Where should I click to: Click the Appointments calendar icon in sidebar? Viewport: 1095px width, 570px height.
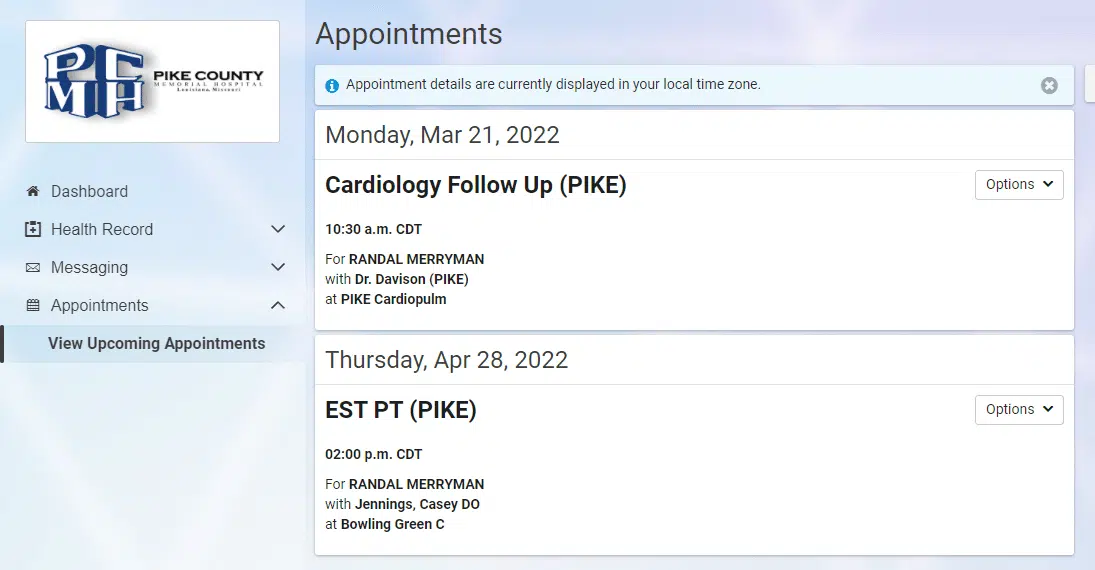(x=33, y=306)
